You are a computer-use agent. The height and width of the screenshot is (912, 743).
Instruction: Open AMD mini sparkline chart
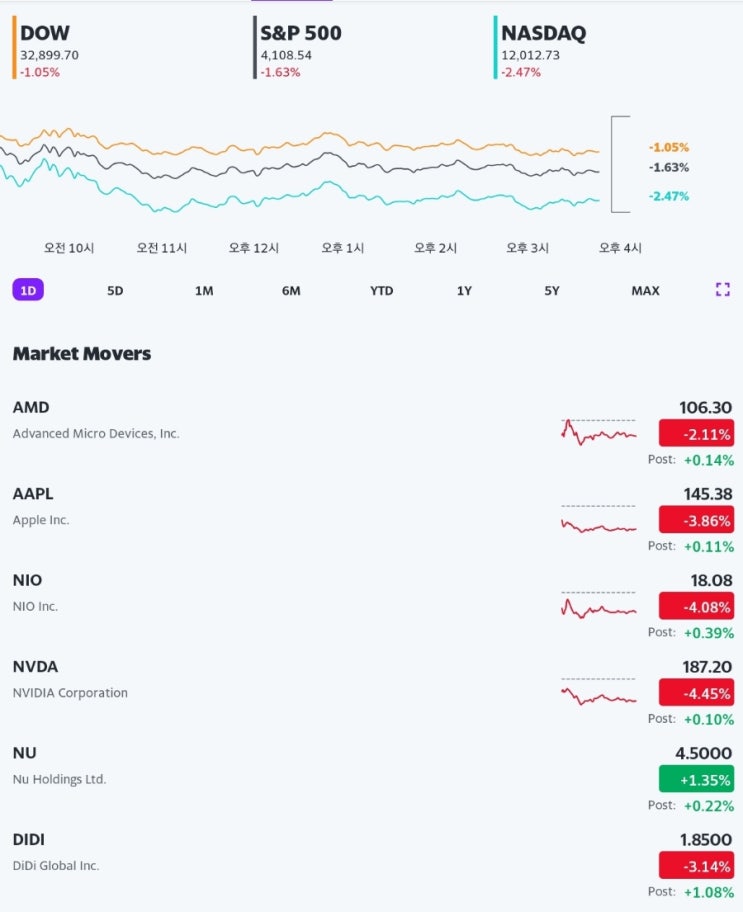pyautogui.click(x=599, y=432)
